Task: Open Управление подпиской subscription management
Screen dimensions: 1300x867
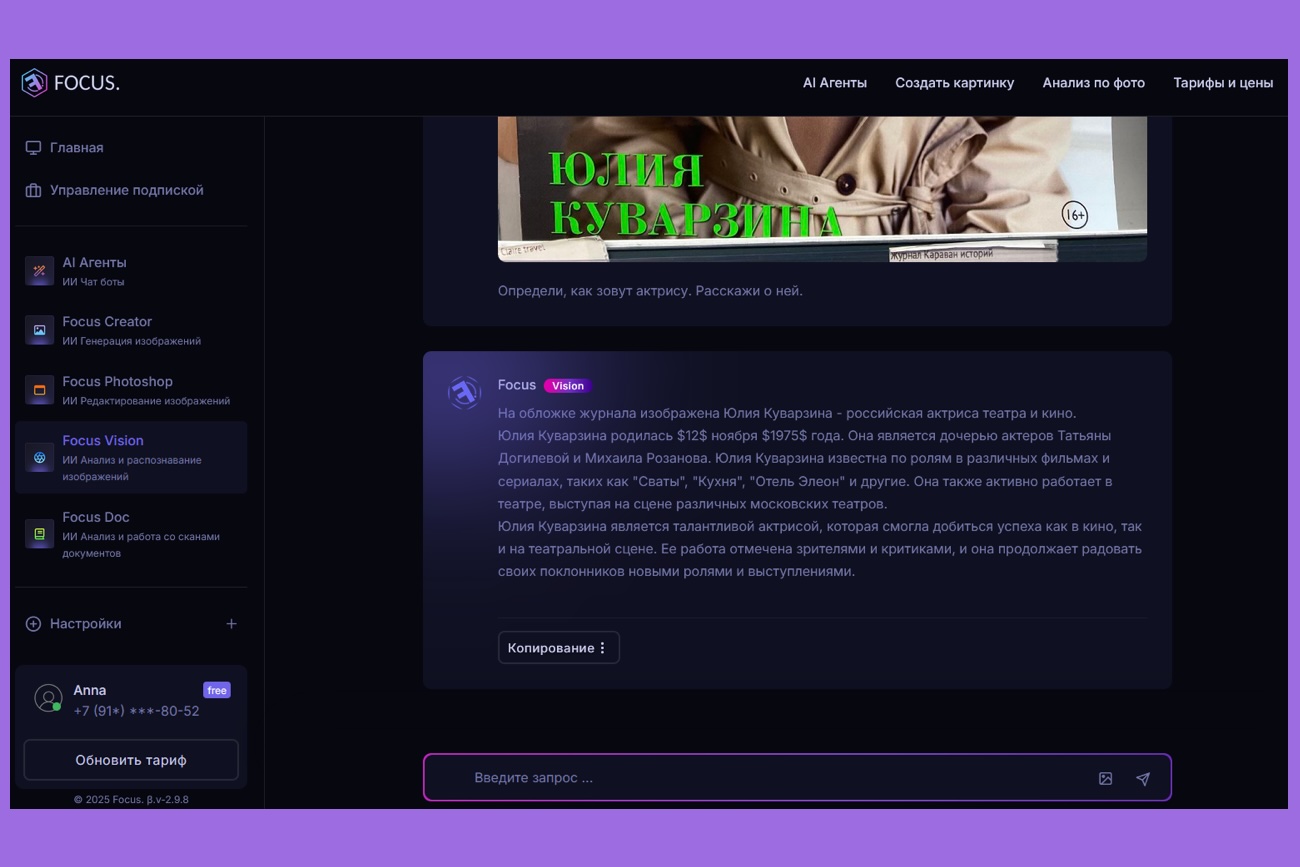Action: [x=126, y=190]
